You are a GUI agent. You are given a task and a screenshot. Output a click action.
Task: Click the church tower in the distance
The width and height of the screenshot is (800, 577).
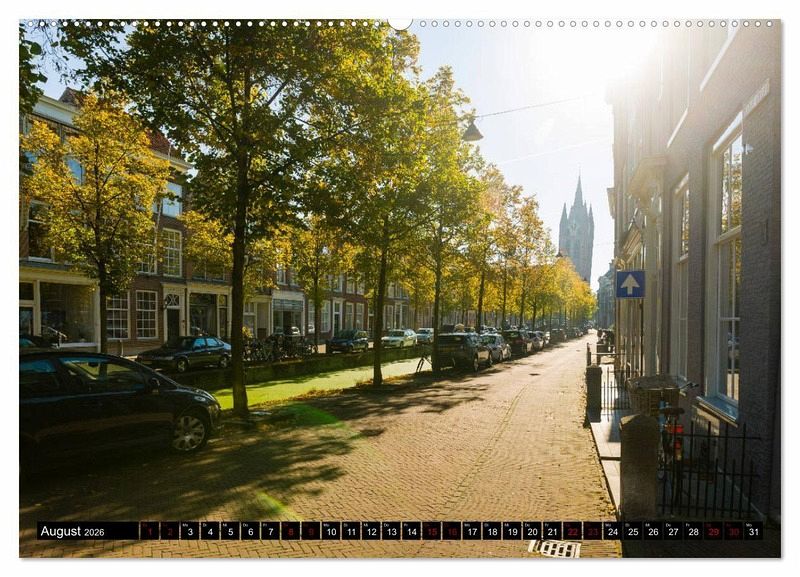click(x=576, y=232)
